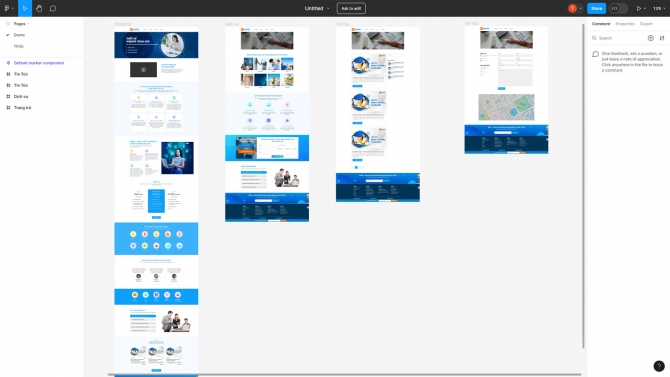Screen dimensions: 670x377
Task: Switch to the Comment tab
Action: click(601, 24)
